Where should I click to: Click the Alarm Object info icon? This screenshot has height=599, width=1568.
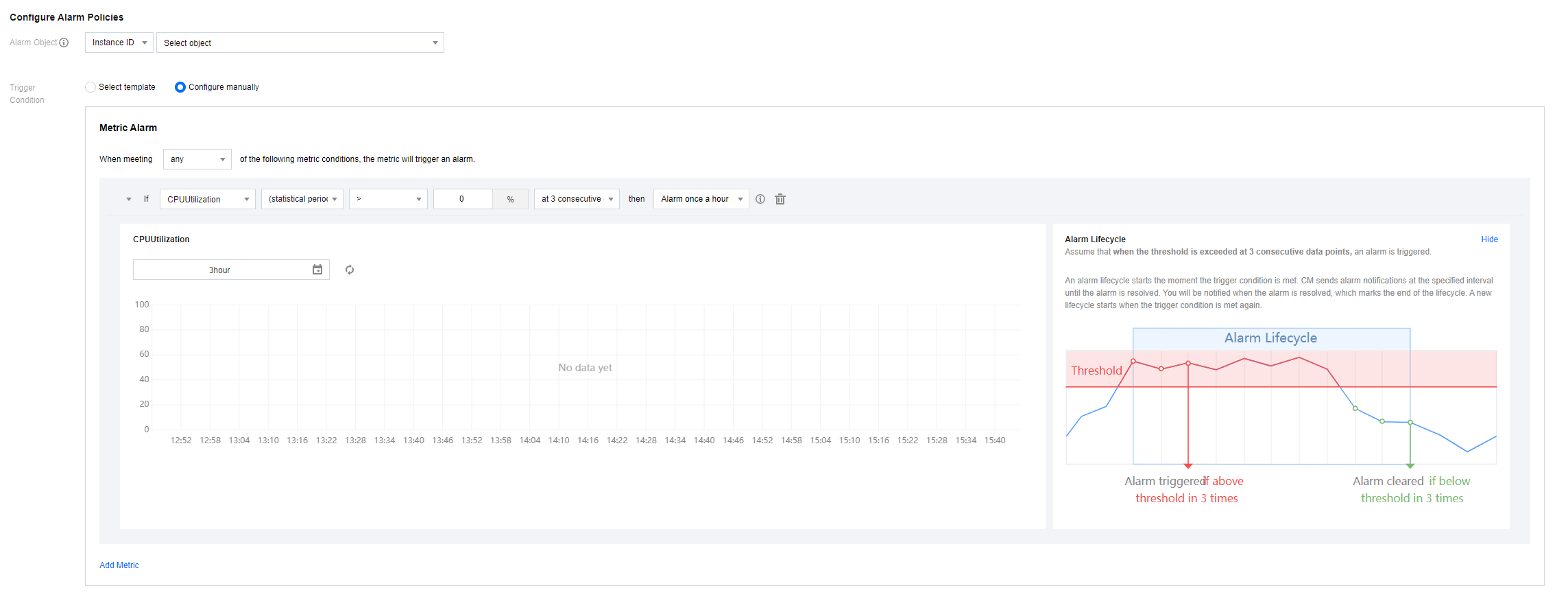coord(64,43)
